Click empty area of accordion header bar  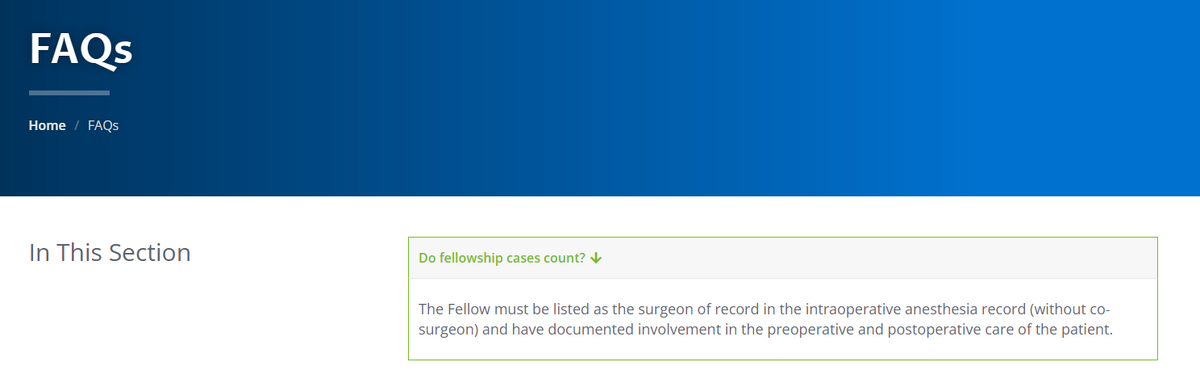click(880, 258)
